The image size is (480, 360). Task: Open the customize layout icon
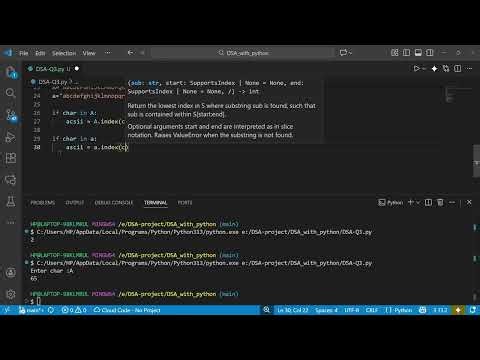(x=394, y=53)
